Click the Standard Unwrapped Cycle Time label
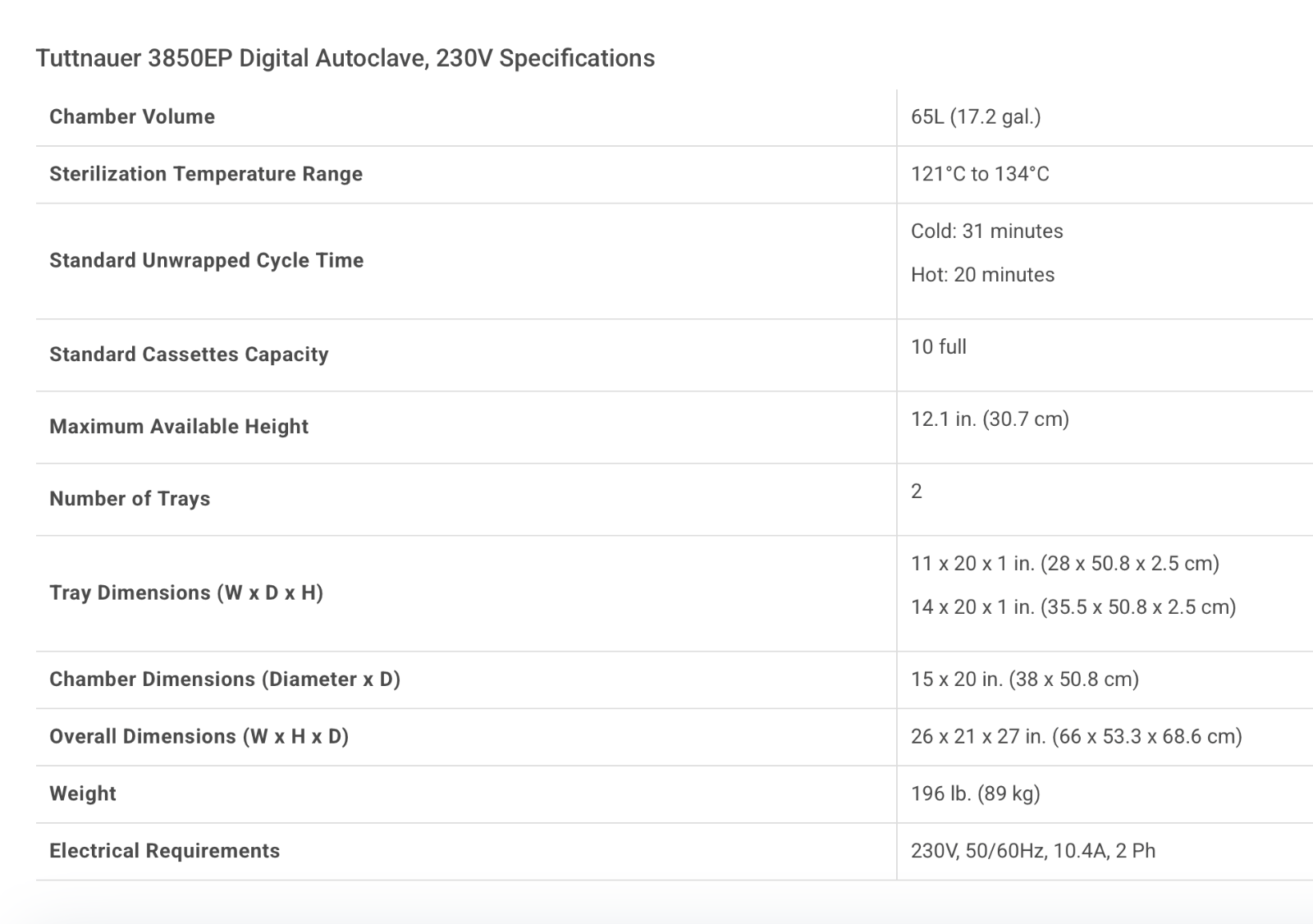1313x924 pixels. [x=206, y=260]
